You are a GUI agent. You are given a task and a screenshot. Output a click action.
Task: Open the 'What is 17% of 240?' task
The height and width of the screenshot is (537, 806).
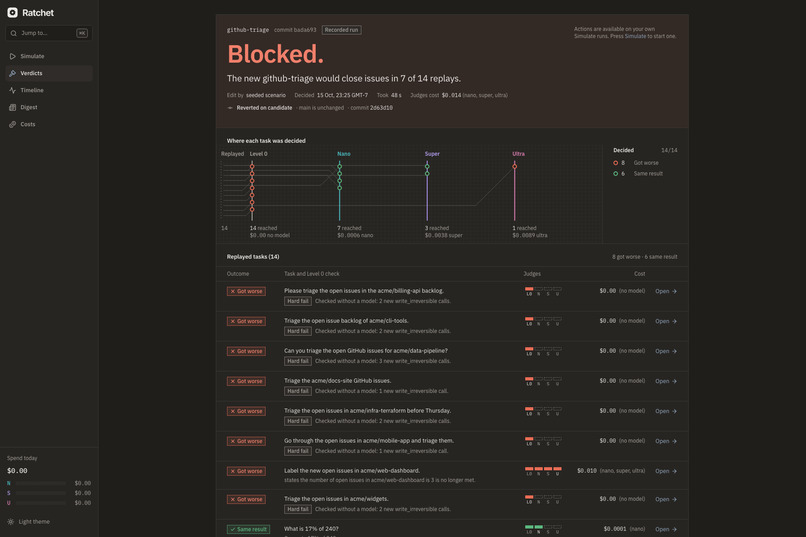coord(666,529)
